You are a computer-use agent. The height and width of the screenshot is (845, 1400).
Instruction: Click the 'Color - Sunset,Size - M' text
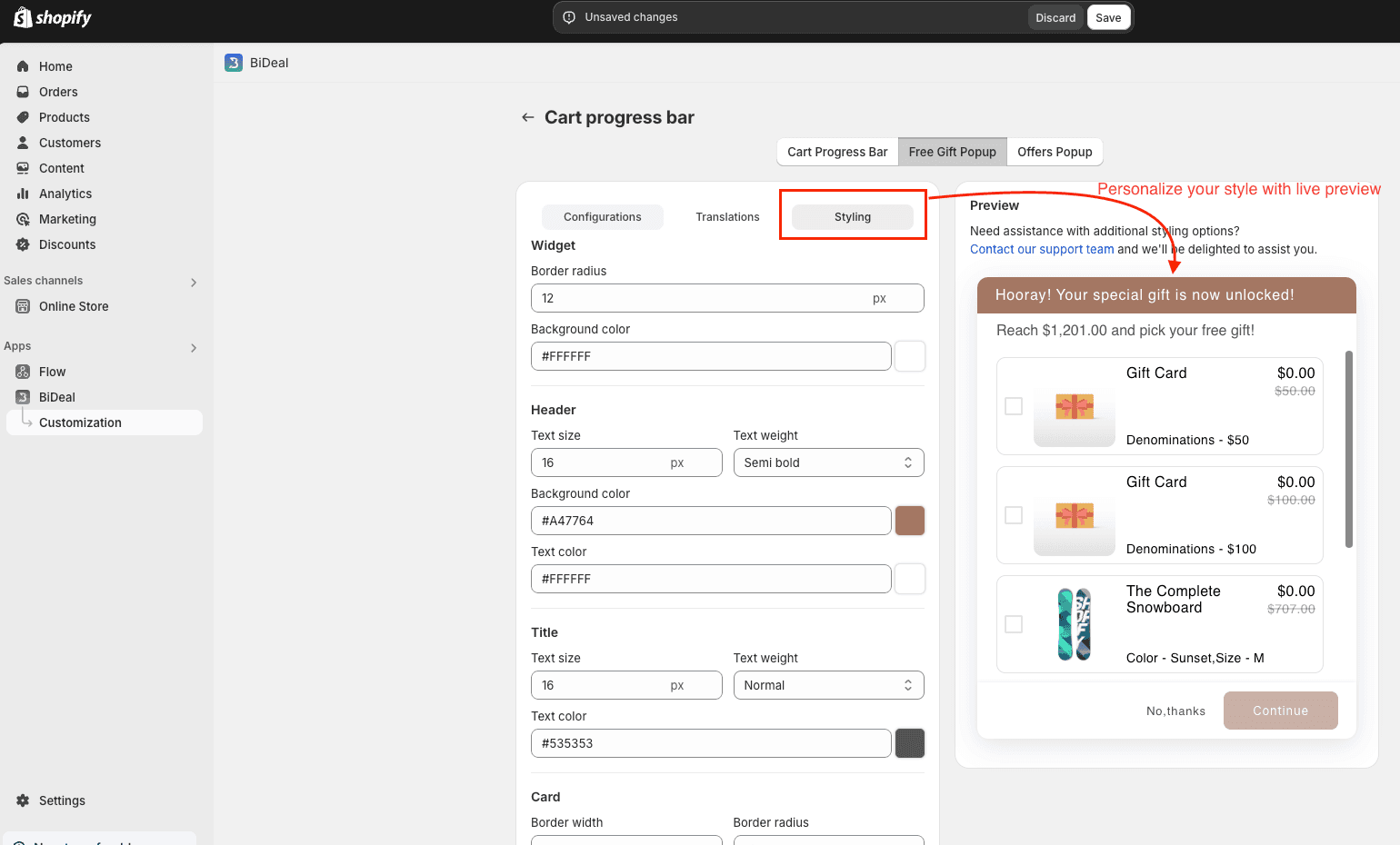1195,658
